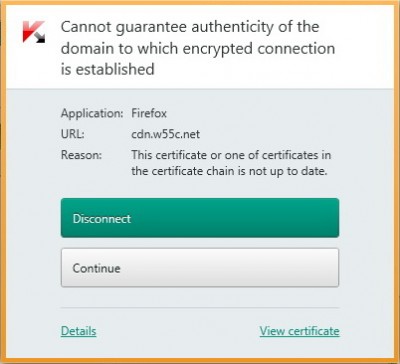Click empty gray area between Details and View certificate
The image size is (400, 364).
(178, 331)
